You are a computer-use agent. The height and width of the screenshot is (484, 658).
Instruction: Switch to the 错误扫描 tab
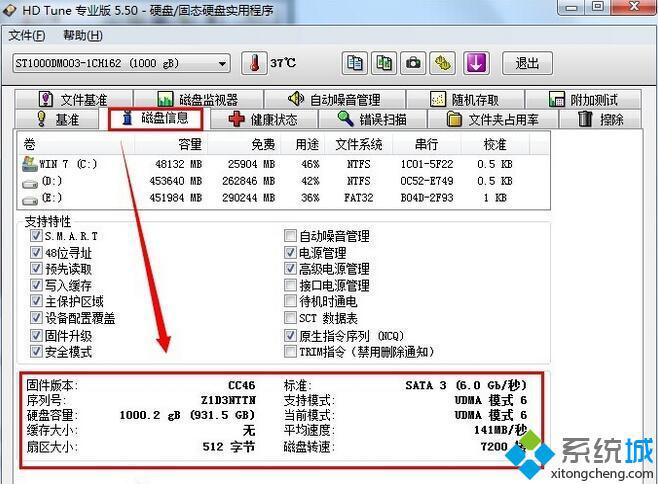tap(372, 119)
